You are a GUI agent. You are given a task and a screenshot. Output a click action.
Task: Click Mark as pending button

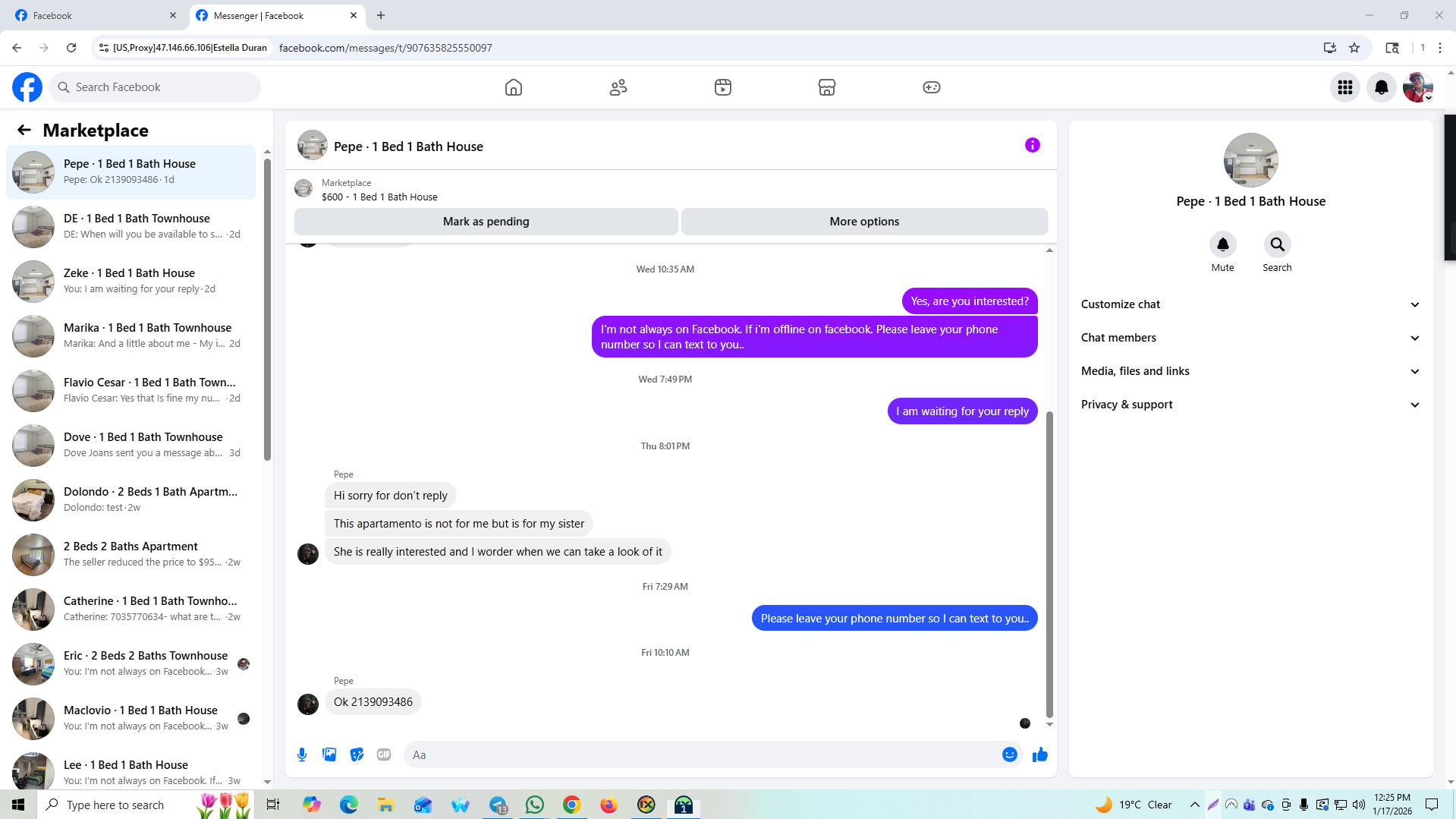pos(486,222)
